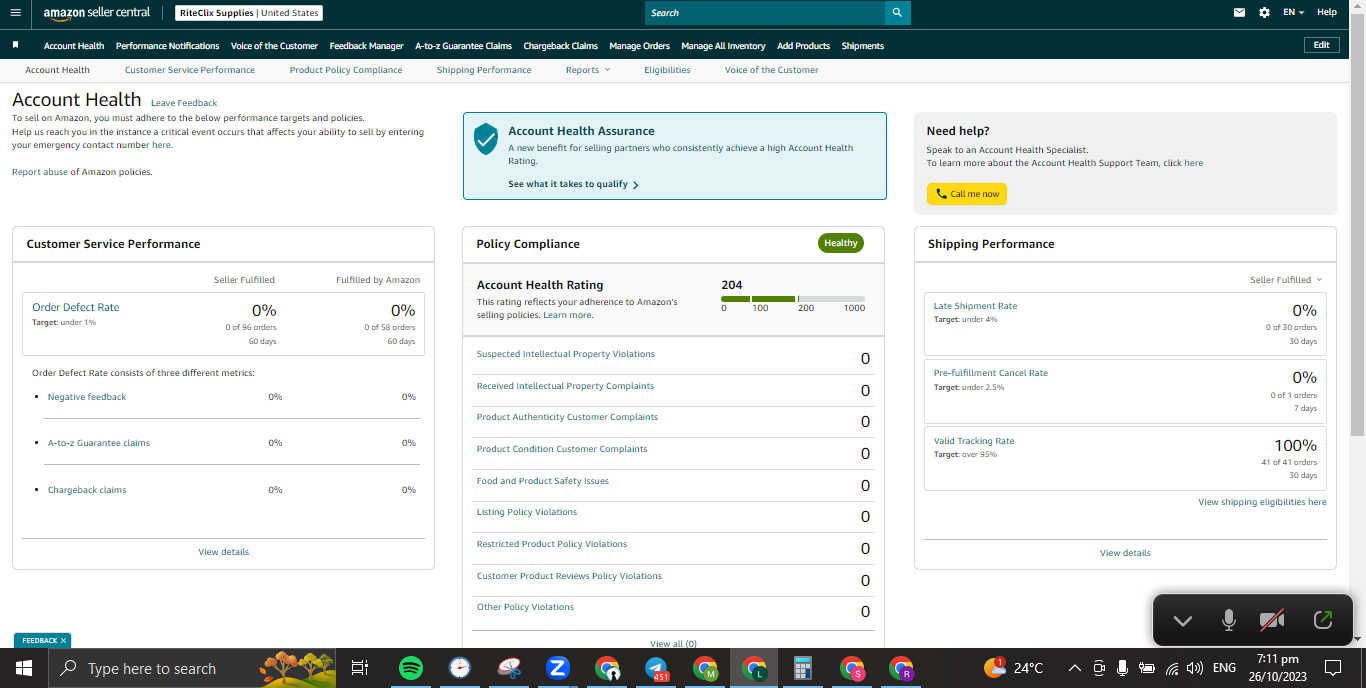Image resolution: width=1366 pixels, height=688 pixels.
Task: Mute microphone in floating meeting toolbar
Action: [x=1229, y=621]
